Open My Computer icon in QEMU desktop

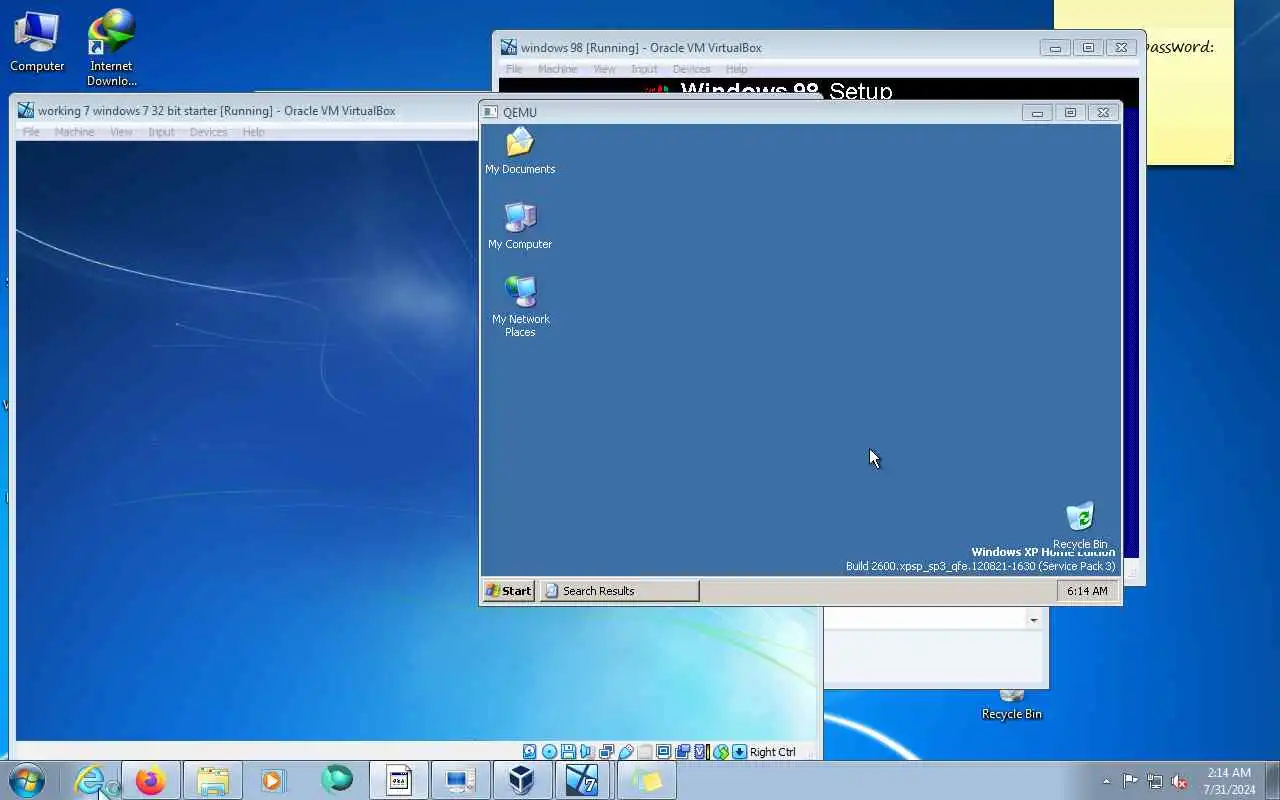pyautogui.click(x=520, y=226)
